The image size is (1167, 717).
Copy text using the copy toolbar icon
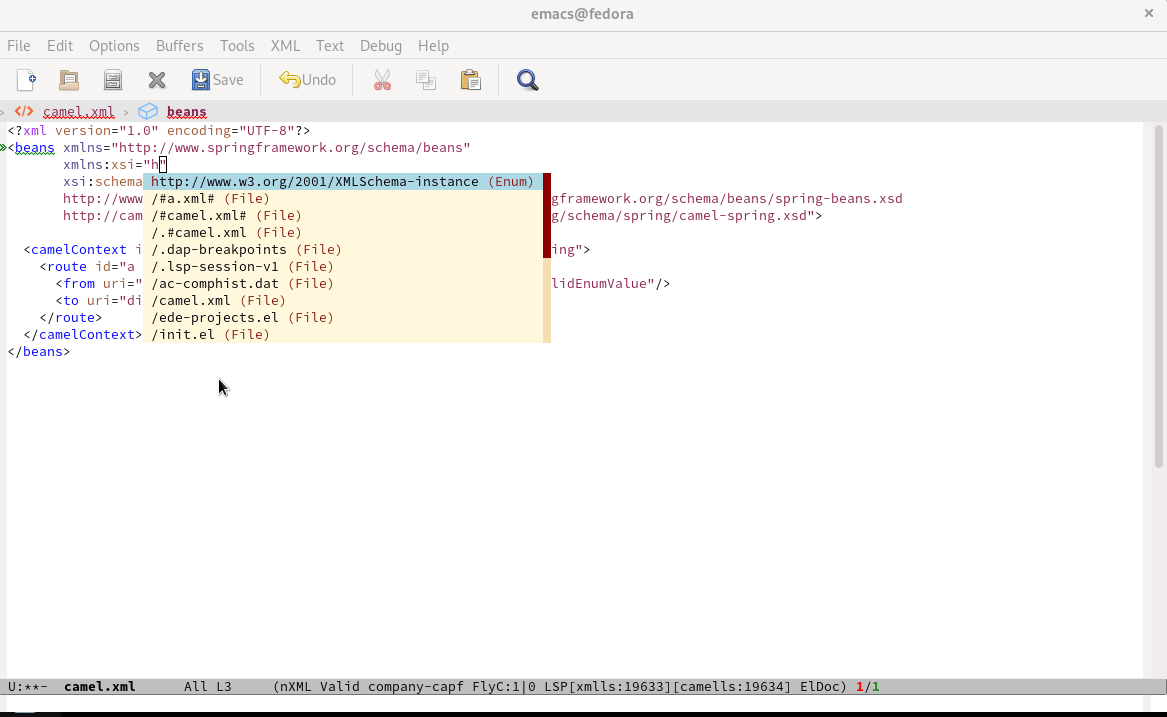[x=426, y=79]
